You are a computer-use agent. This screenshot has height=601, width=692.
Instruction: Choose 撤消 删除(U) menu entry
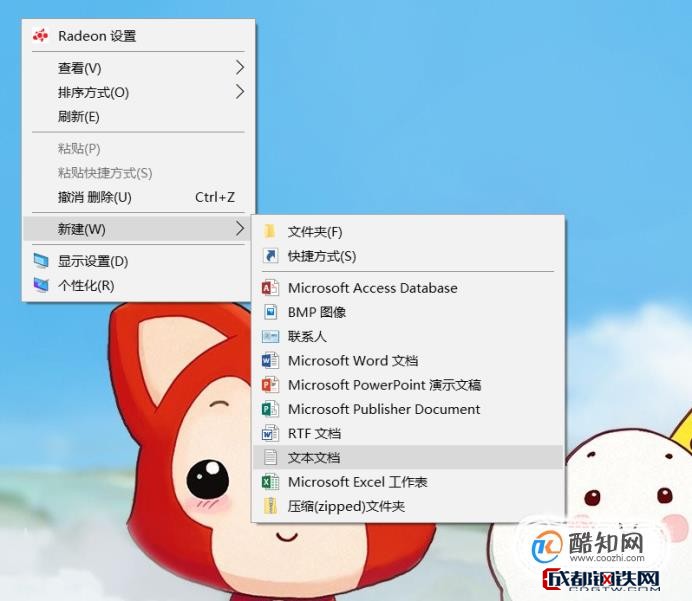coord(138,197)
